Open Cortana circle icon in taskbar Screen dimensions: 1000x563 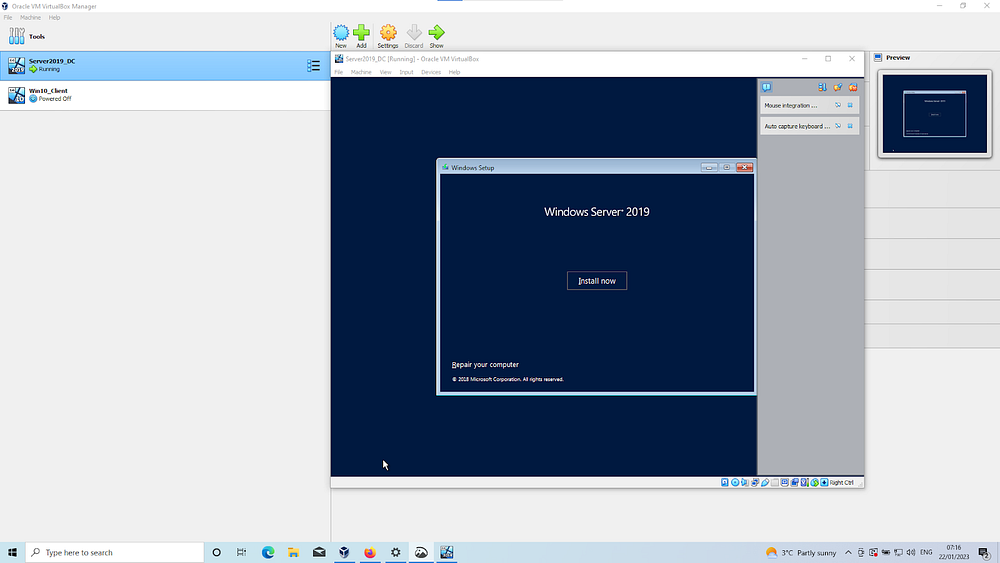pyautogui.click(x=216, y=552)
